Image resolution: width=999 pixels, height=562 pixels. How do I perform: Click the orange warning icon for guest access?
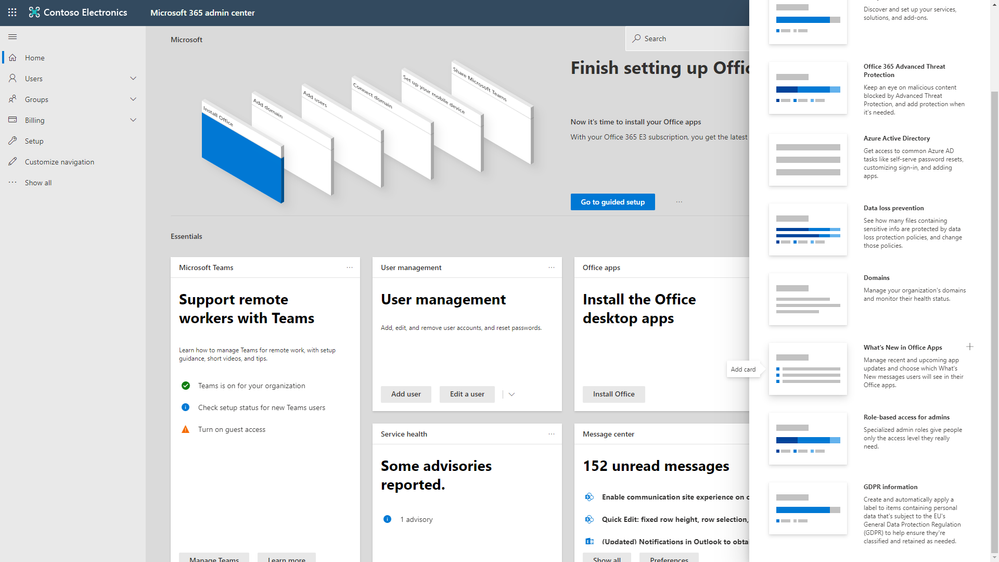click(x=185, y=429)
